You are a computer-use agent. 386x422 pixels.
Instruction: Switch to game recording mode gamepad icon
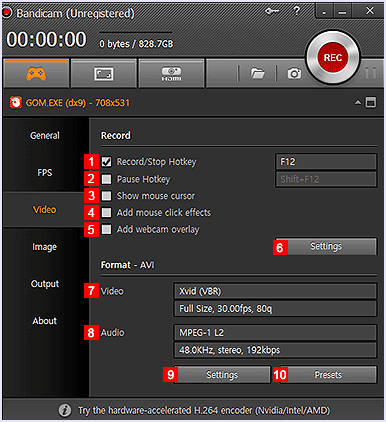pyautogui.click(x=36, y=74)
